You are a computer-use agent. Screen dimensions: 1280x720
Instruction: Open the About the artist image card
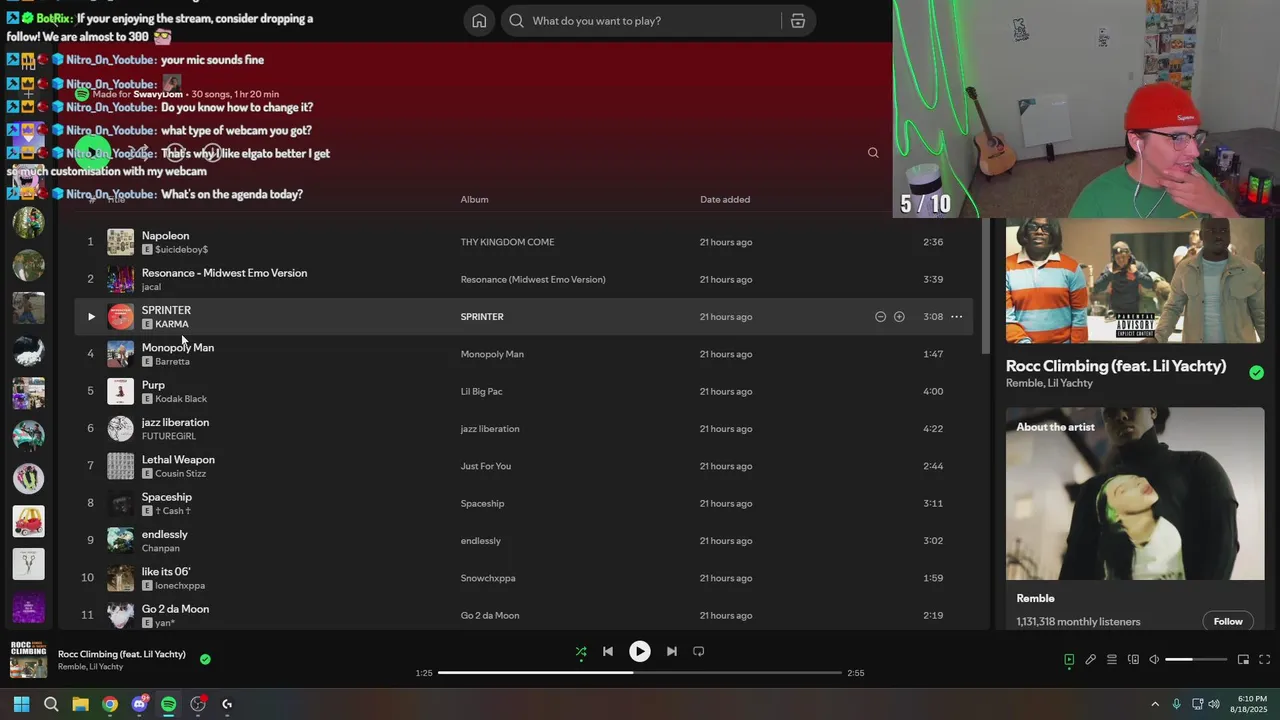point(1135,494)
